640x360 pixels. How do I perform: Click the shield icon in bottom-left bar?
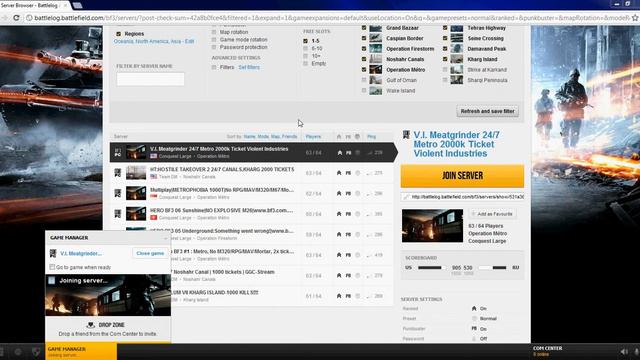(36, 351)
